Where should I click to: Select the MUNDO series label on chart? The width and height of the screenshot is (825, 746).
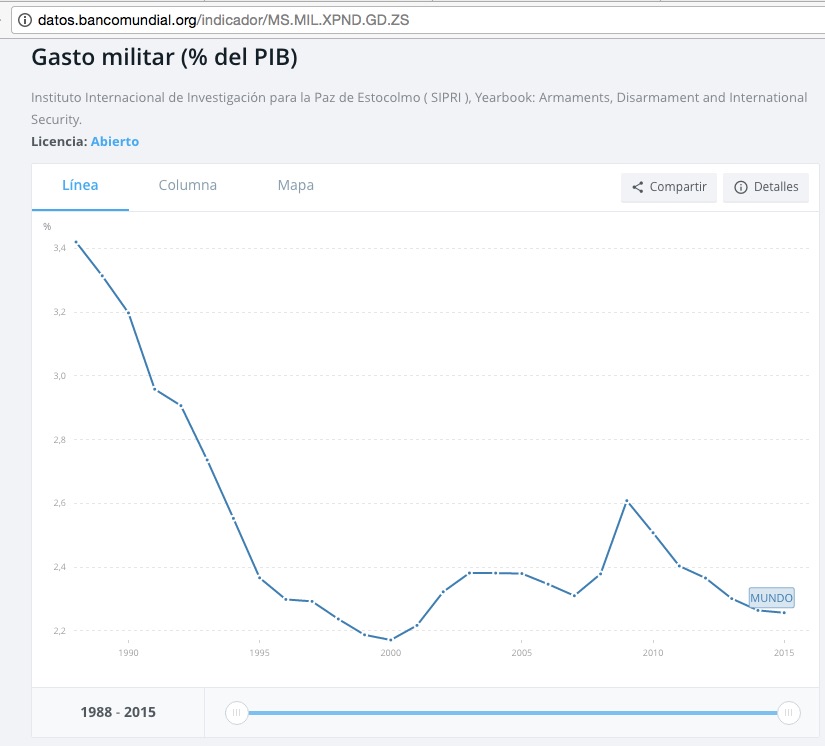[771, 598]
